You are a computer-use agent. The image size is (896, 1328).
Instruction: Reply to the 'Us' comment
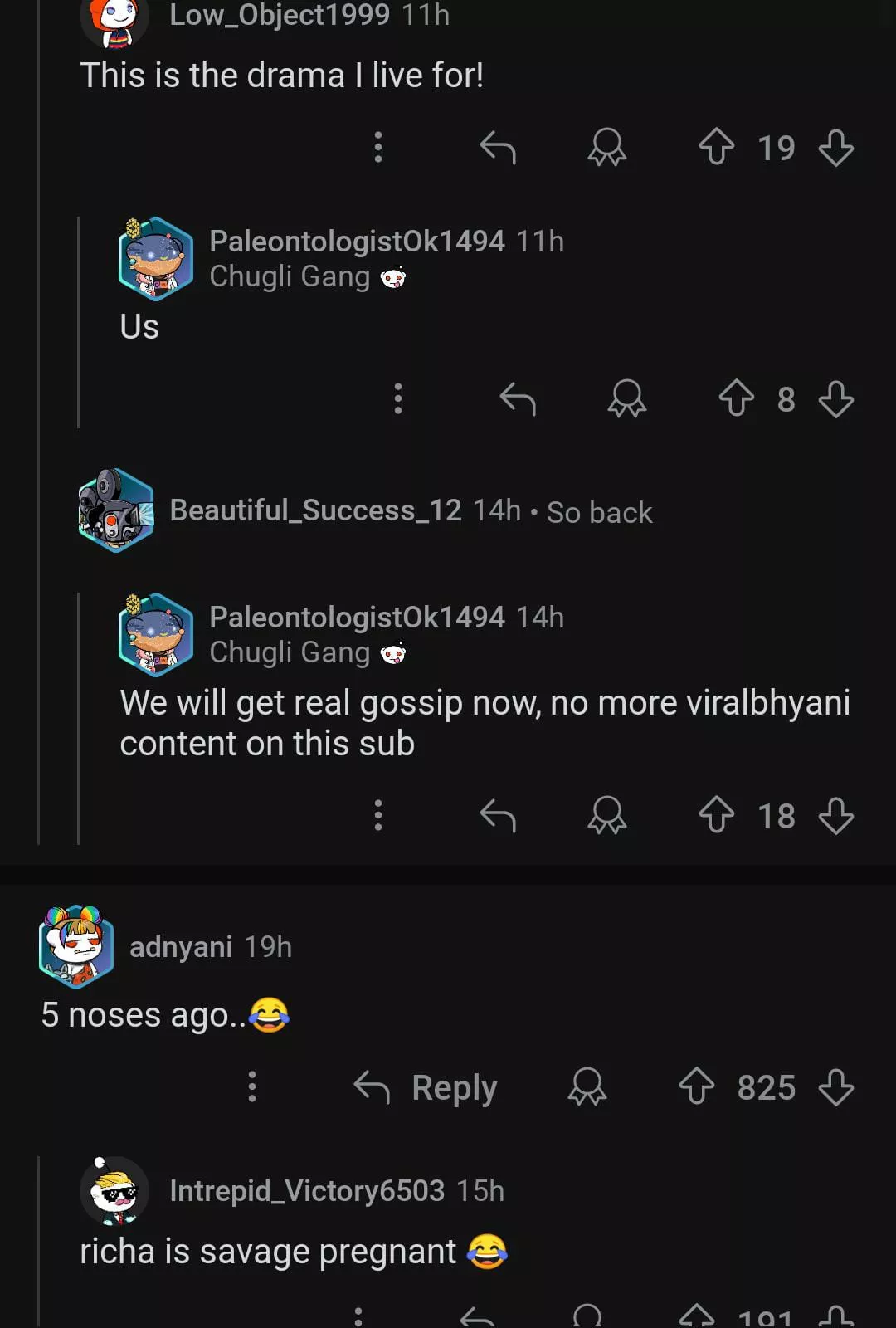(x=518, y=399)
